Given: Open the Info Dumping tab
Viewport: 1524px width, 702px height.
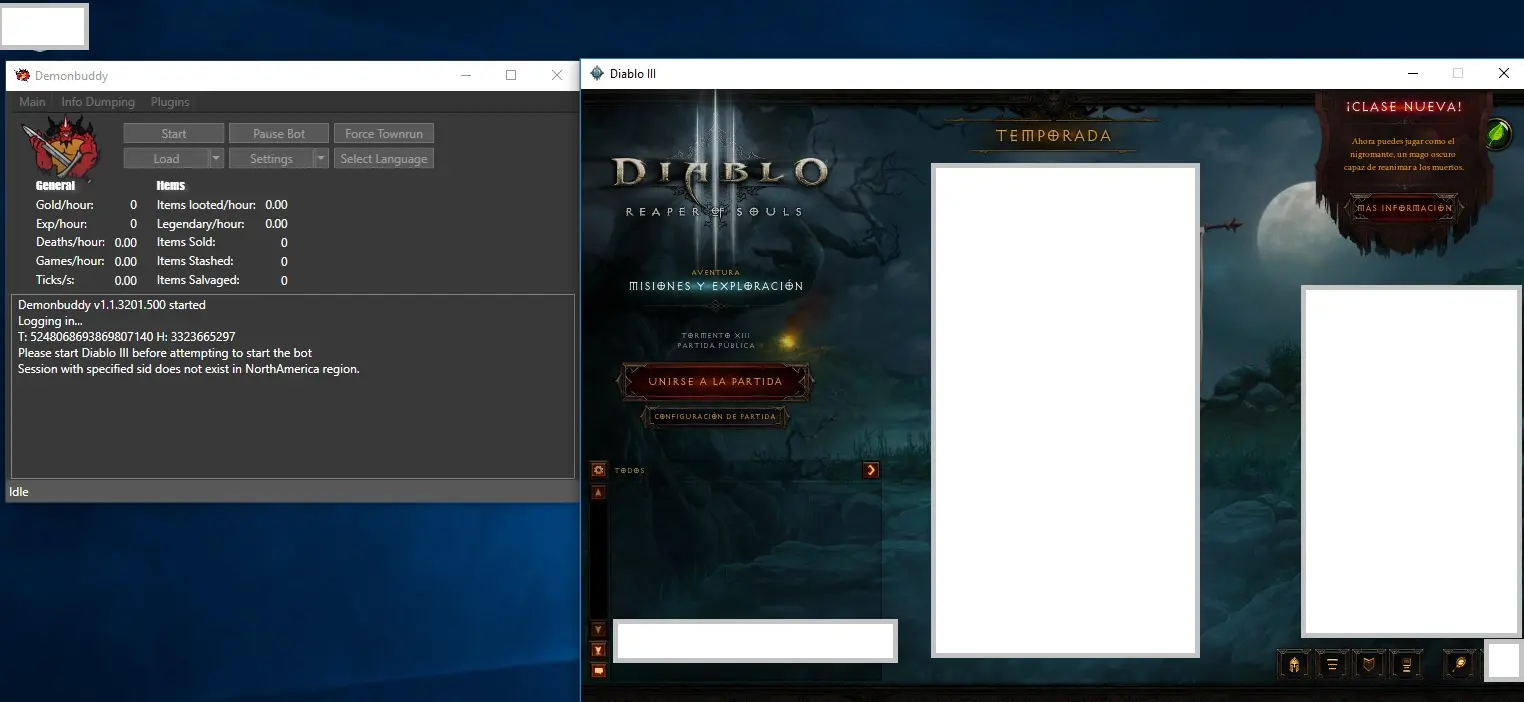Looking at the screenshot, I should 97,102.
